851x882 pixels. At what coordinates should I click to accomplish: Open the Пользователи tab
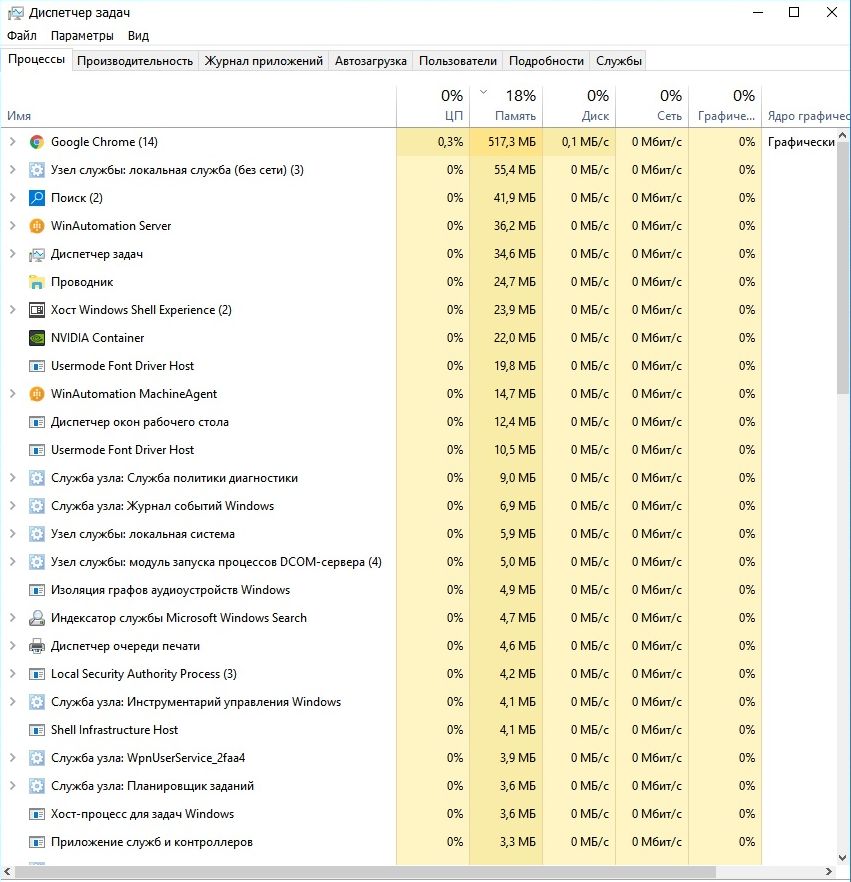click(458, 61)
